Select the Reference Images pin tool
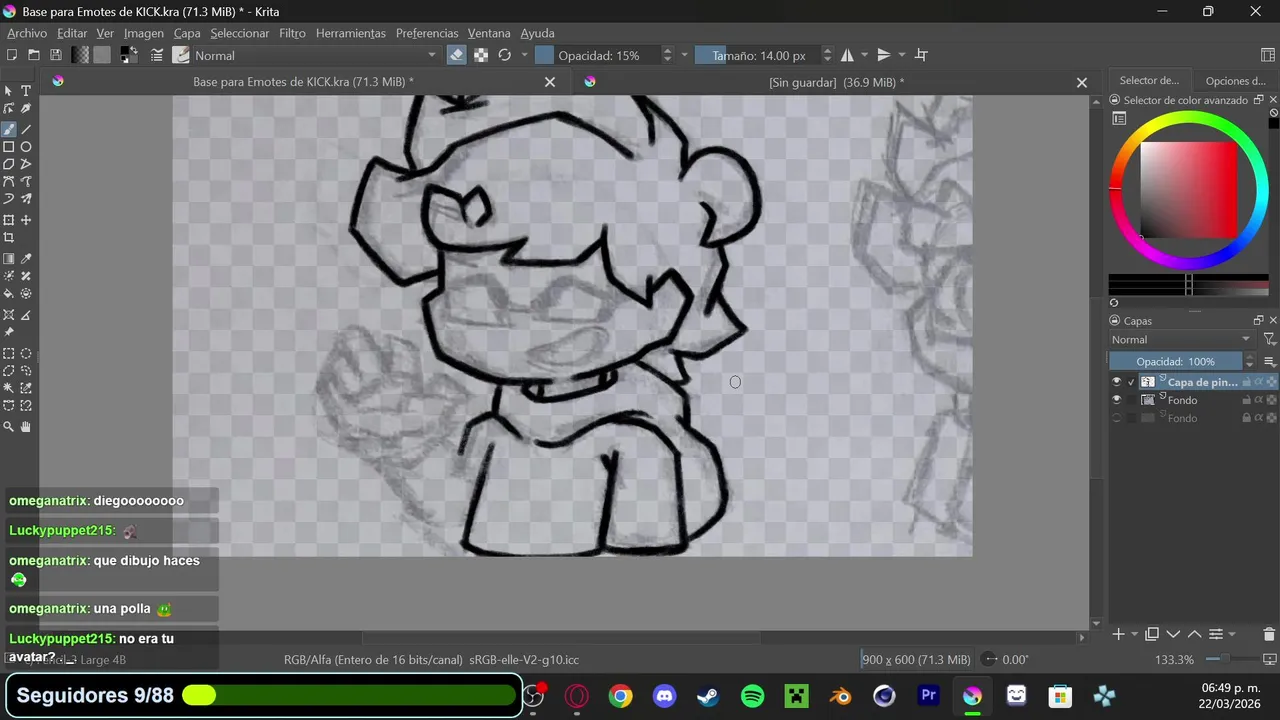 pos(9,332)
